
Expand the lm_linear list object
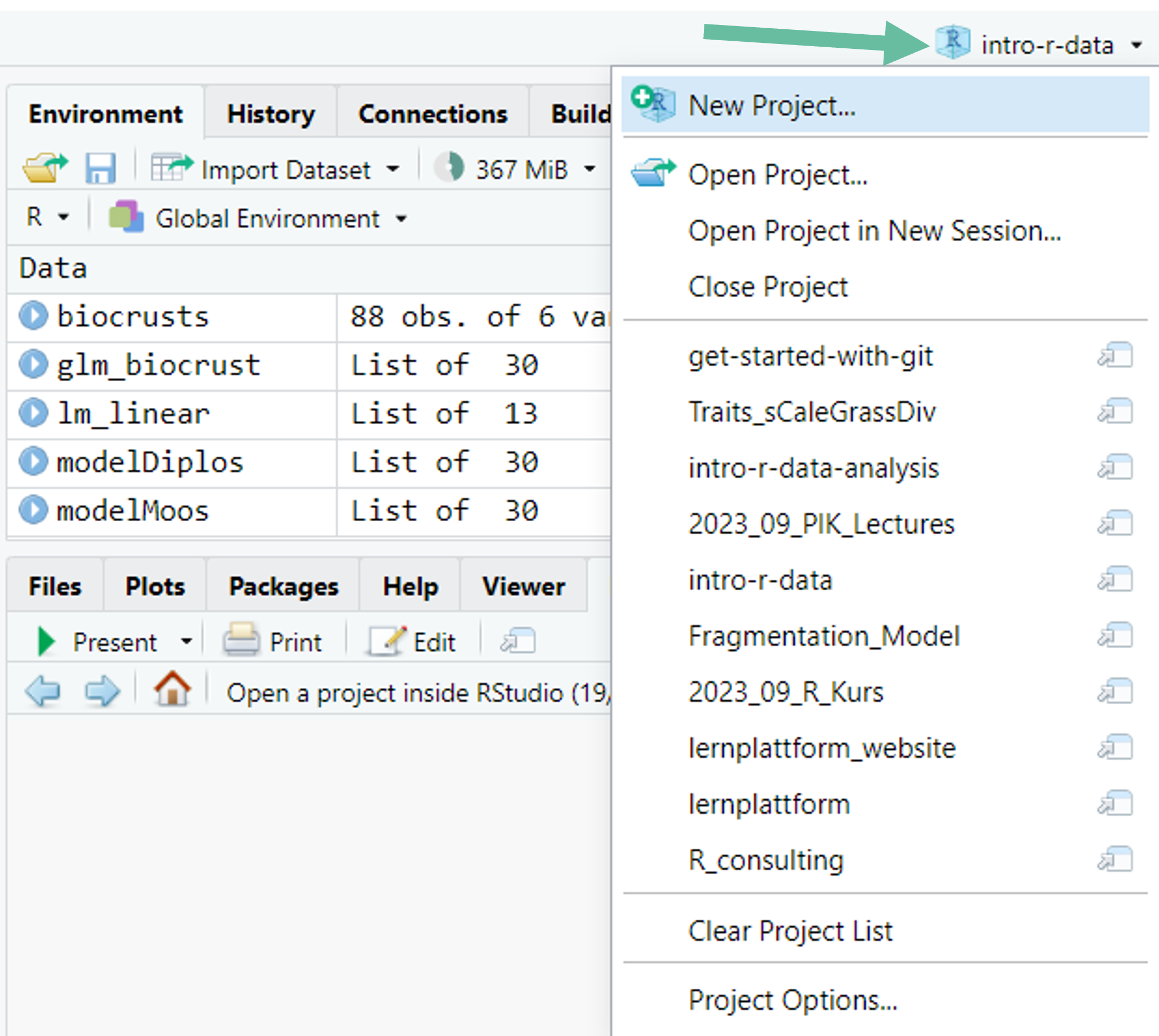33,413
